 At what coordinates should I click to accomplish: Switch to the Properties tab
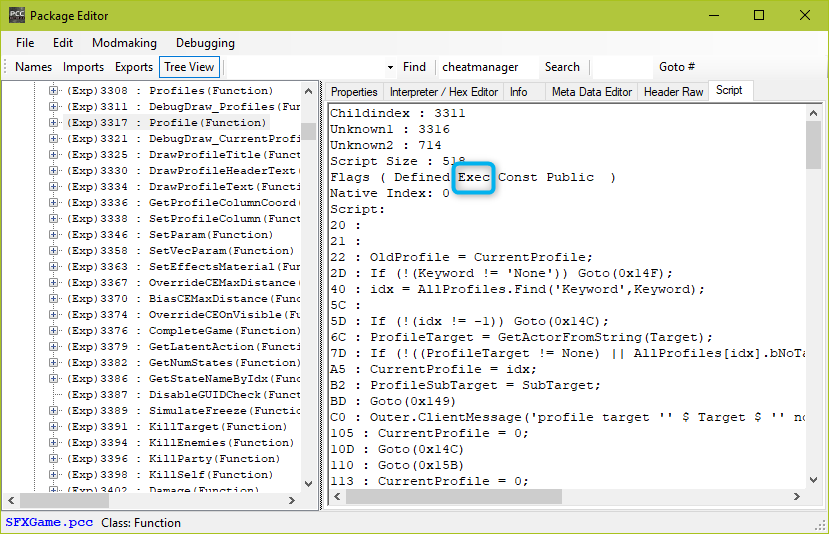pos(354,91)
